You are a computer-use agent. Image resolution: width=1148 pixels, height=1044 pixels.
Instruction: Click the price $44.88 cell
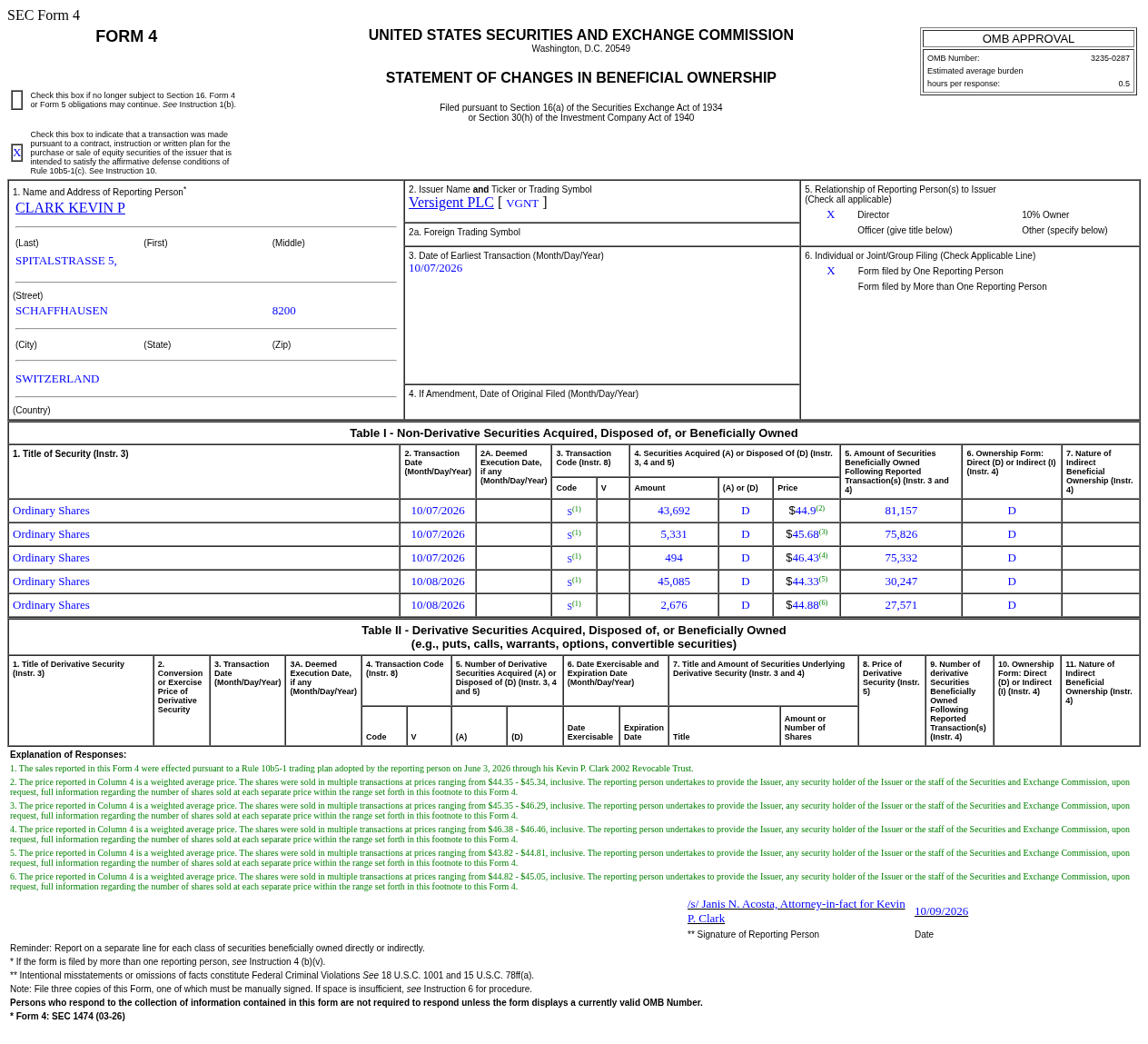[807, 605]
